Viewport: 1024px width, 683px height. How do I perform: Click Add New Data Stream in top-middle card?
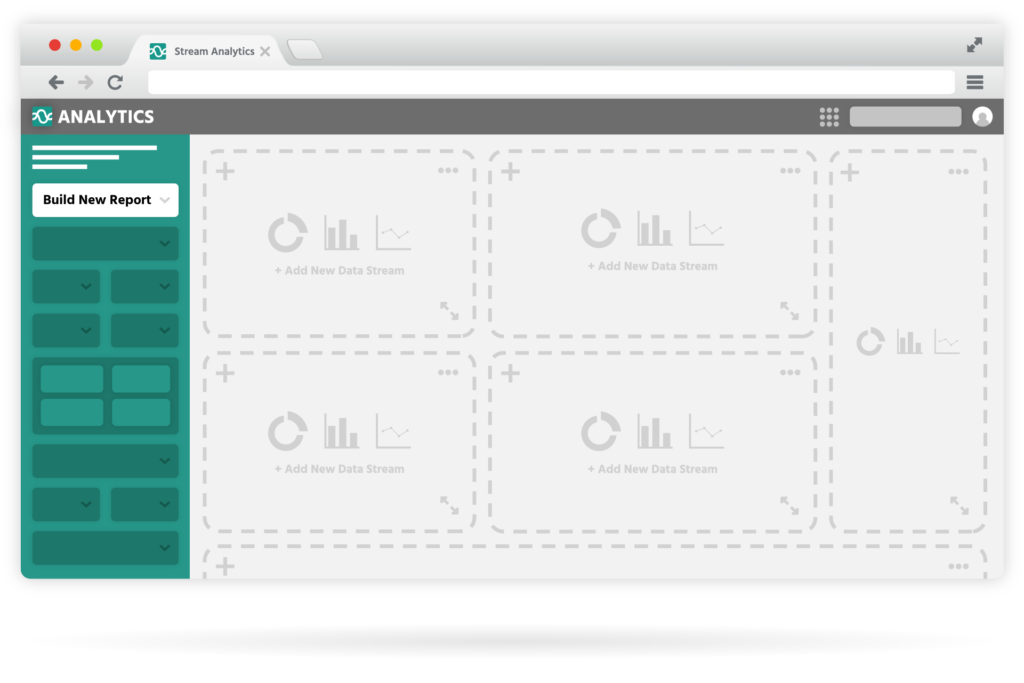point(652,266)
